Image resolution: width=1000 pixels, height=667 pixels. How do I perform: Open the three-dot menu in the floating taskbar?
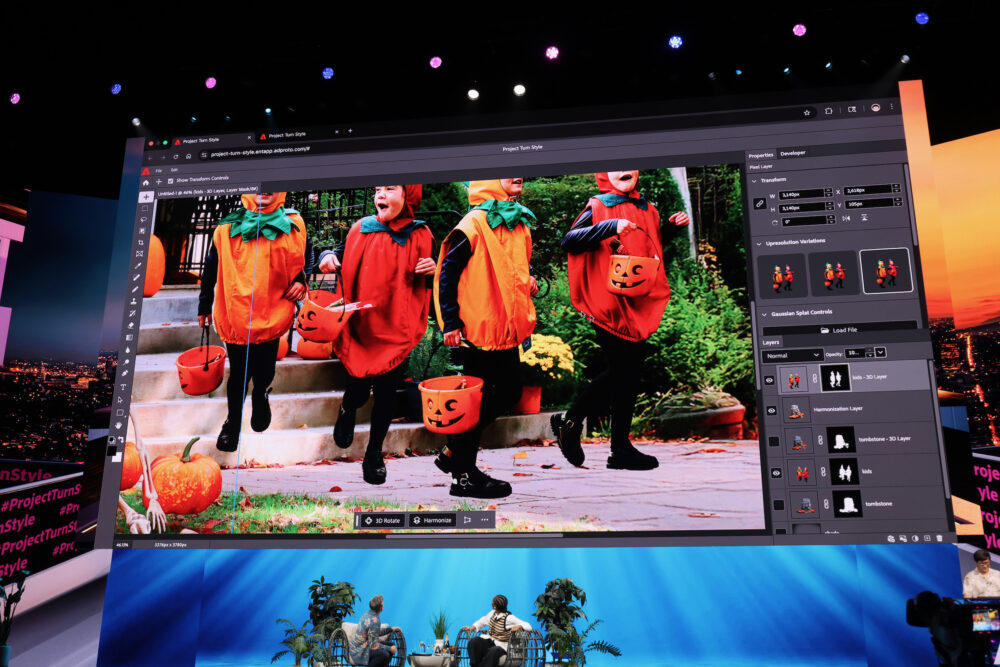click(x=485, y=520)
